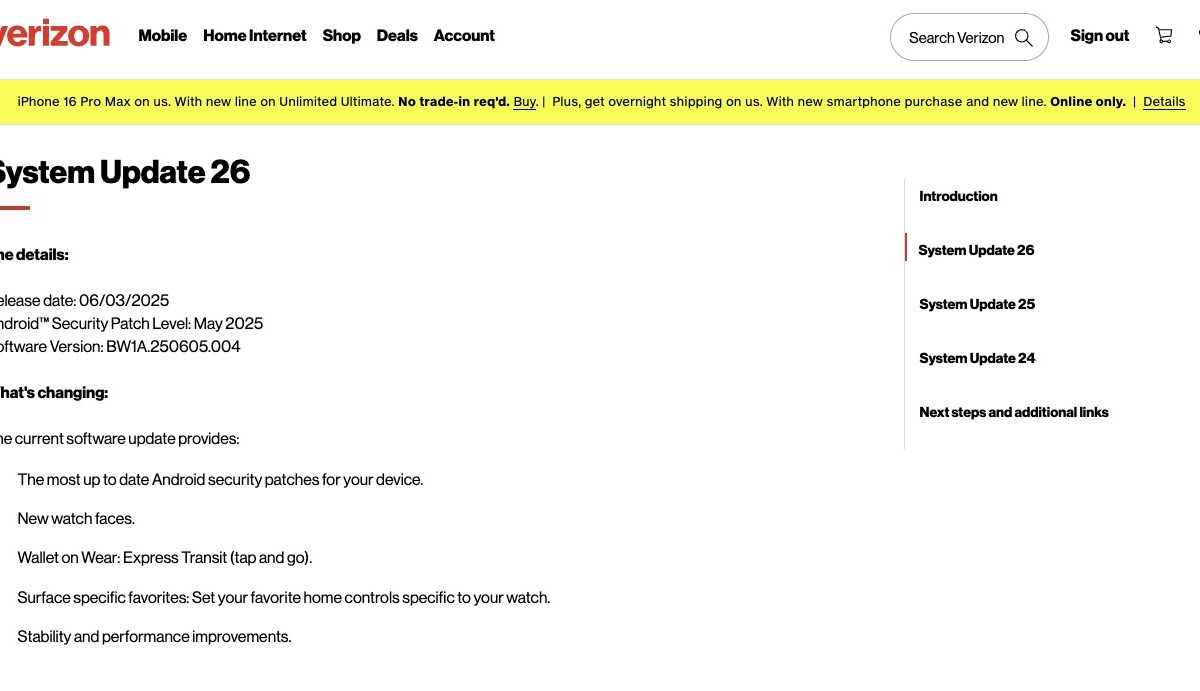Go to System Update 25 section

(x=977, y=304)
